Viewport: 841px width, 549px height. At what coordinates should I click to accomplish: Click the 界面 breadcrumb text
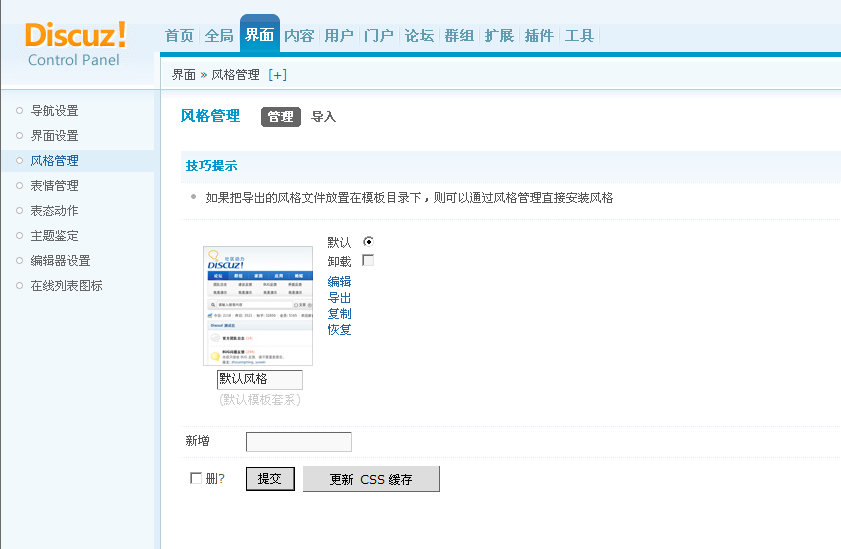184,75
